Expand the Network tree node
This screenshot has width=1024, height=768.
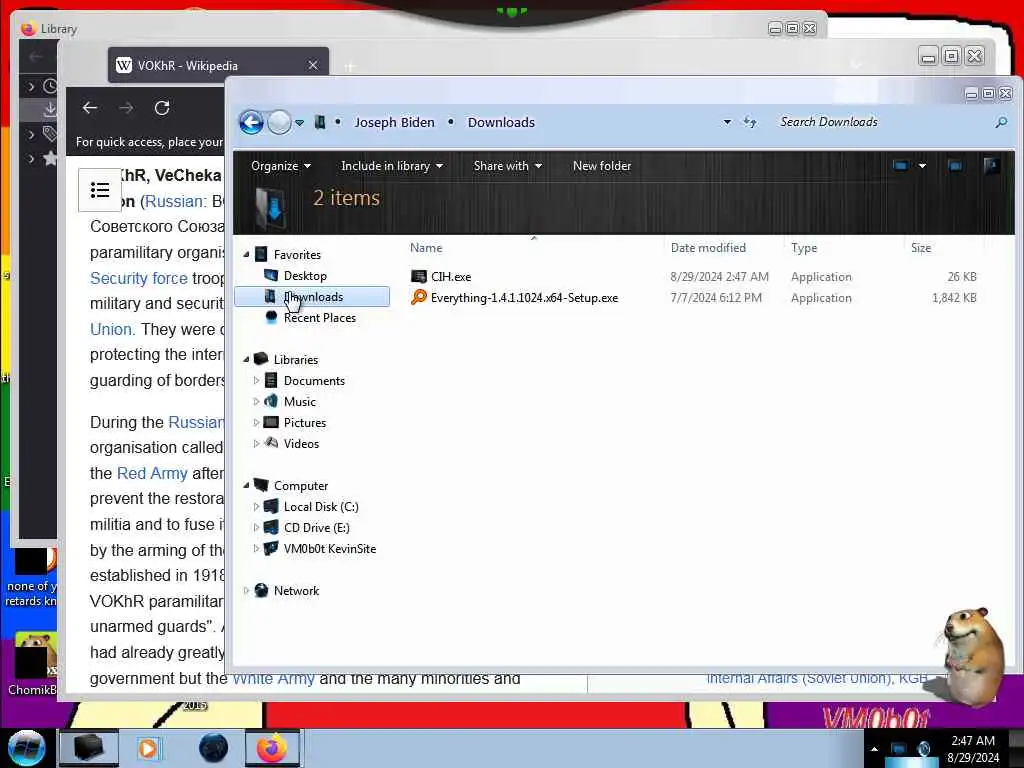[x=246, y=590]
